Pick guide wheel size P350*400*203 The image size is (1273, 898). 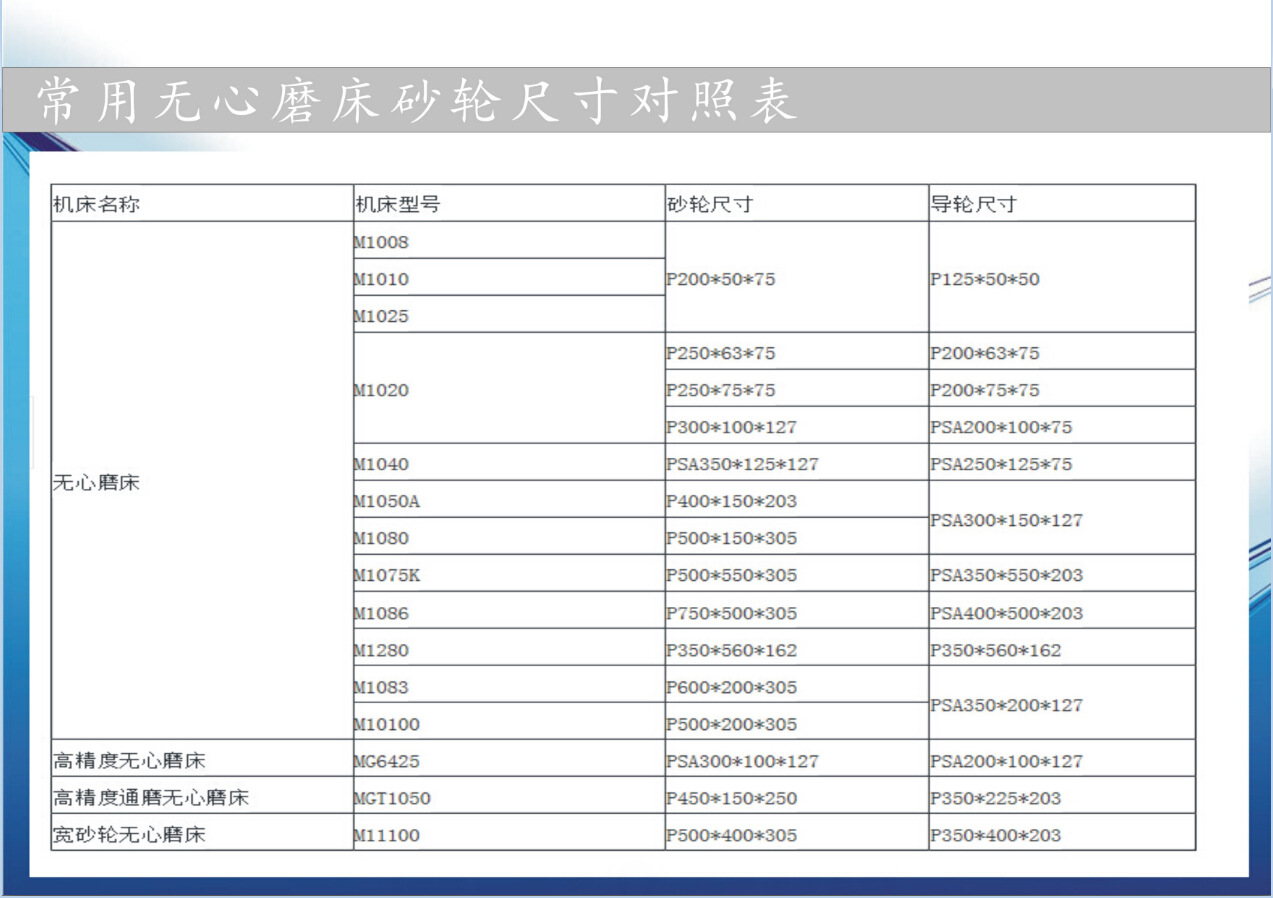point(1062,833)
